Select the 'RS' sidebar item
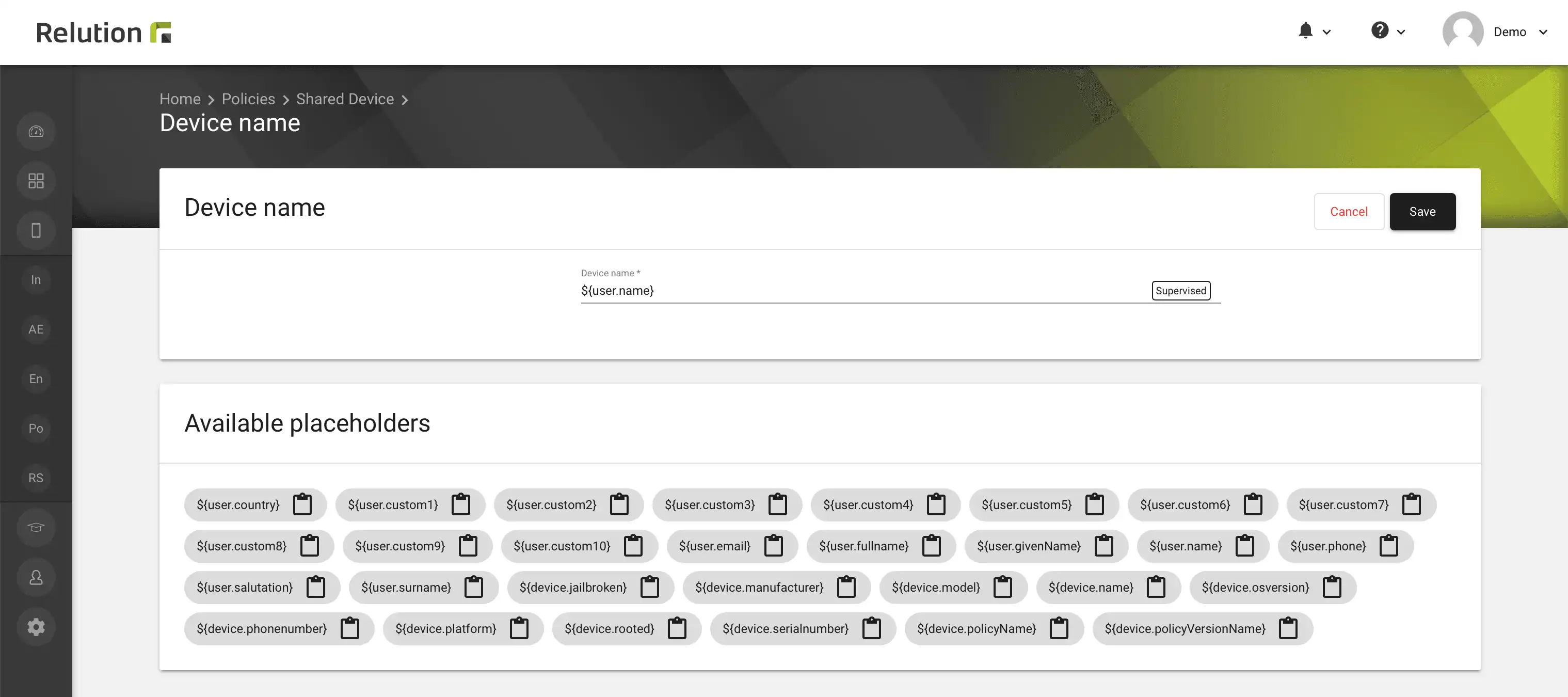1568x697 pixels. pyautogui.click(x=36, y=478)
